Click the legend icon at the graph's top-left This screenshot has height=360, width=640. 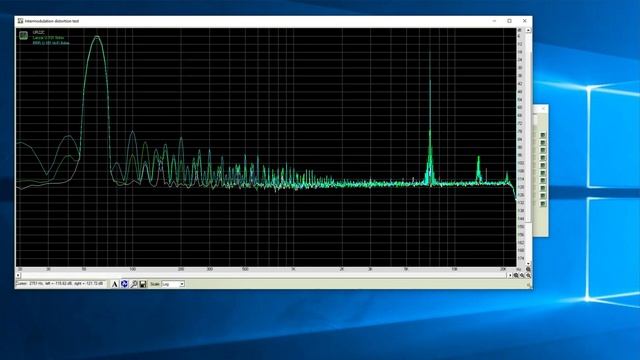coord(23,36)
